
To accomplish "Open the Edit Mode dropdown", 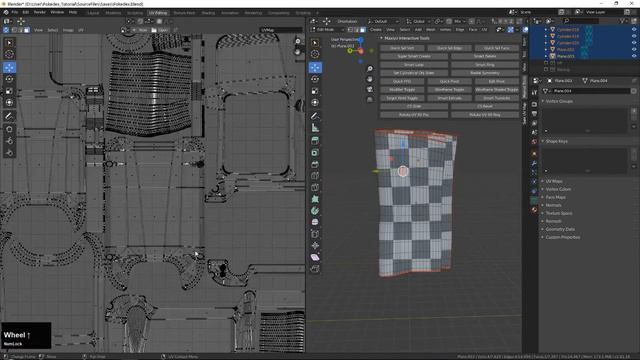I will point(327,30).
